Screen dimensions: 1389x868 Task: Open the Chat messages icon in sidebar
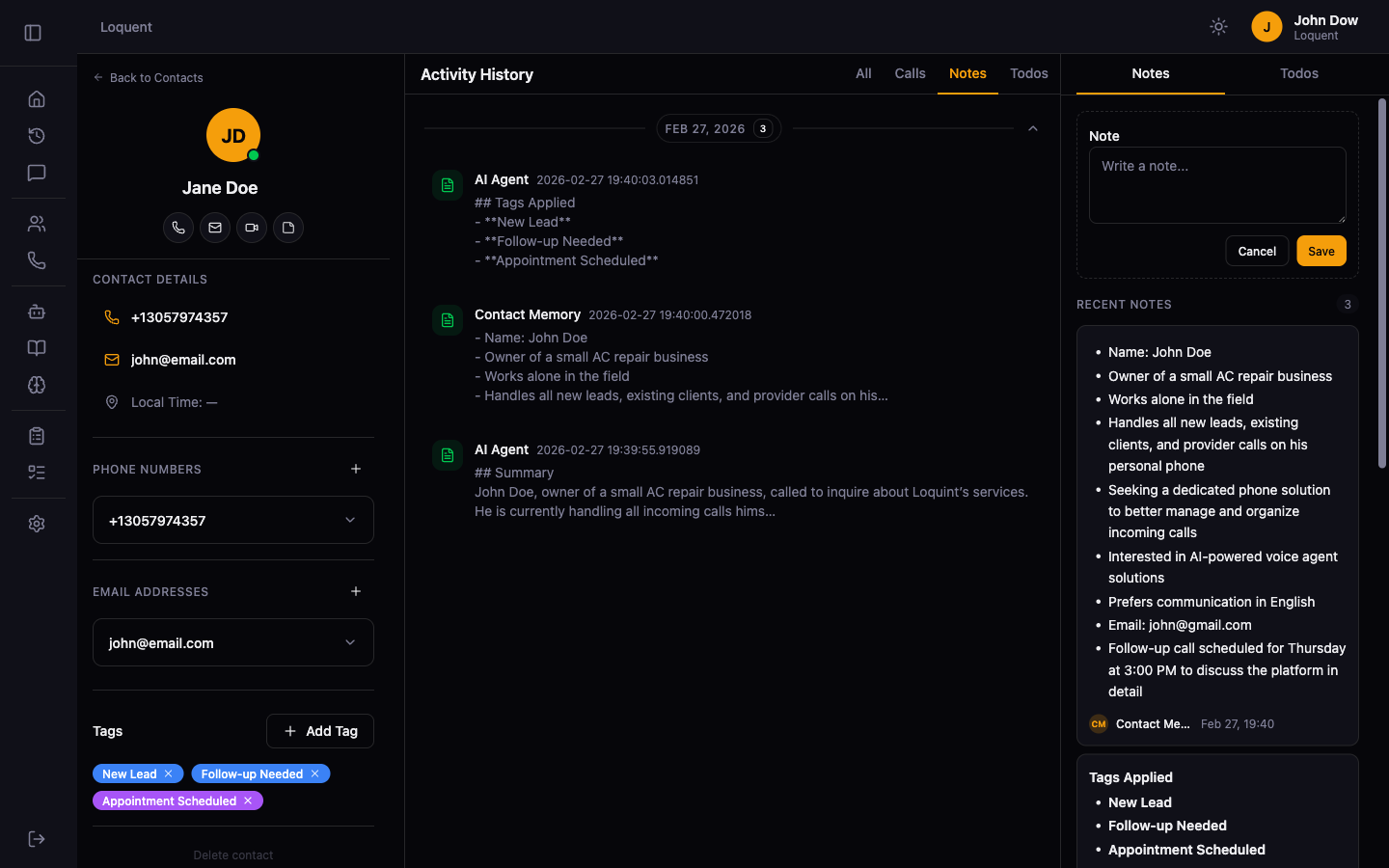(x=37, y=173)
